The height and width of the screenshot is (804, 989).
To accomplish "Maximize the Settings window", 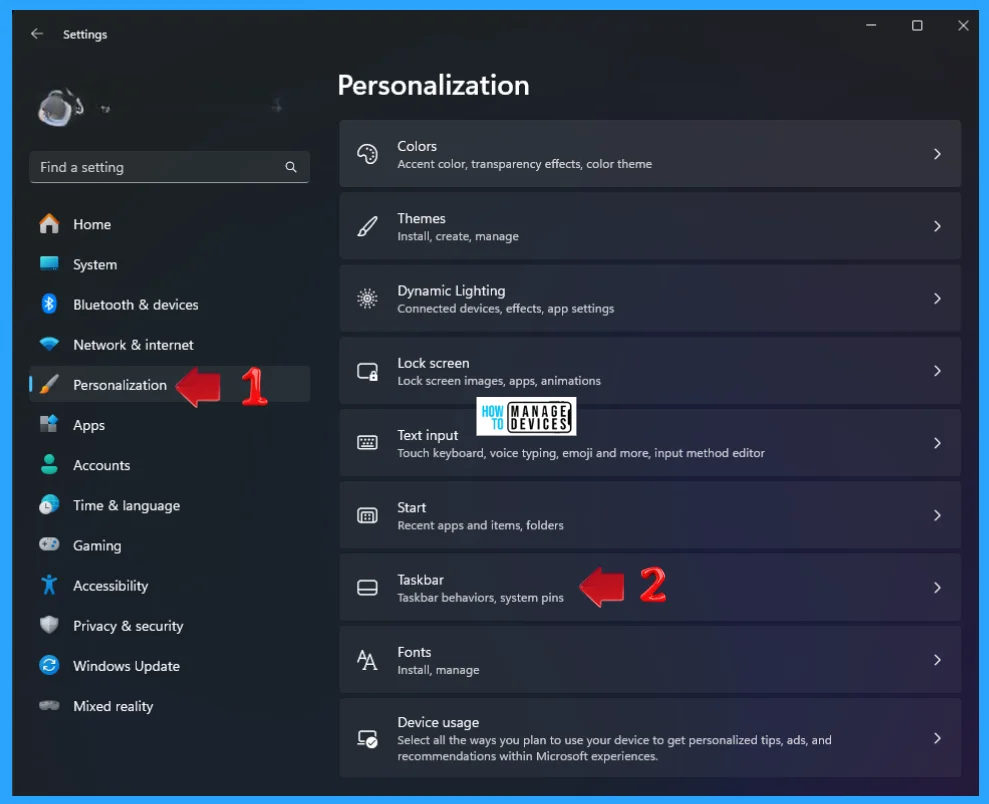I will [917, 25].
